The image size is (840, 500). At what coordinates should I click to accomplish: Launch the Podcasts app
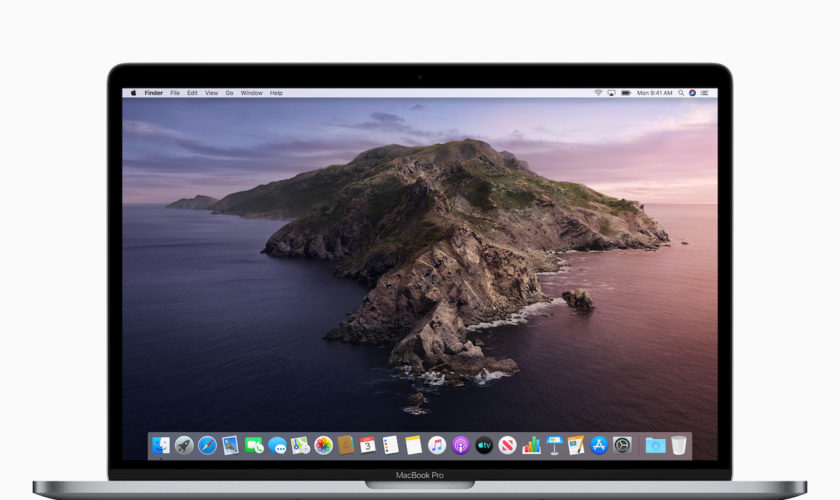tap(460, 445)
